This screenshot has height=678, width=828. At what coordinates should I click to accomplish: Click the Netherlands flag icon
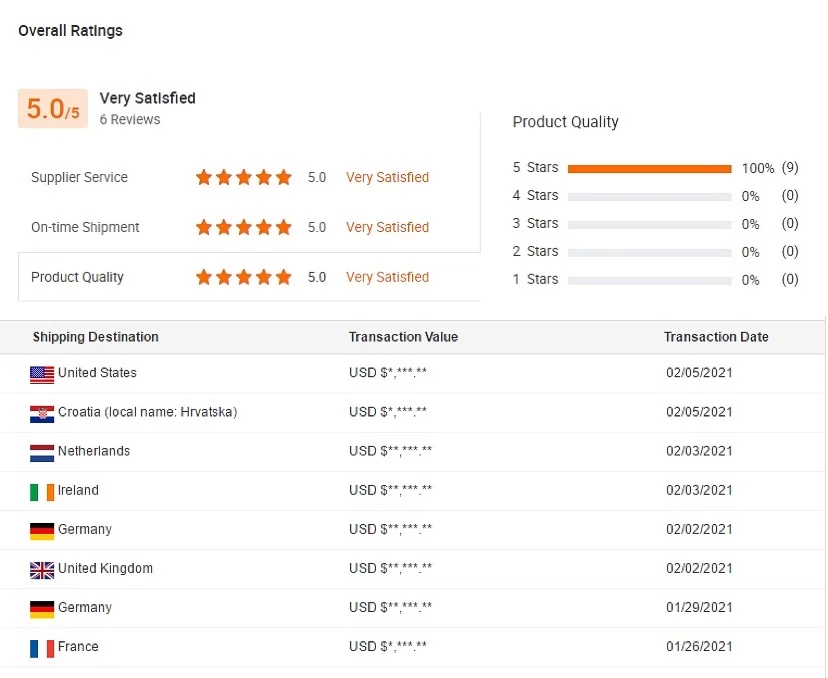[x=42, y=452]
